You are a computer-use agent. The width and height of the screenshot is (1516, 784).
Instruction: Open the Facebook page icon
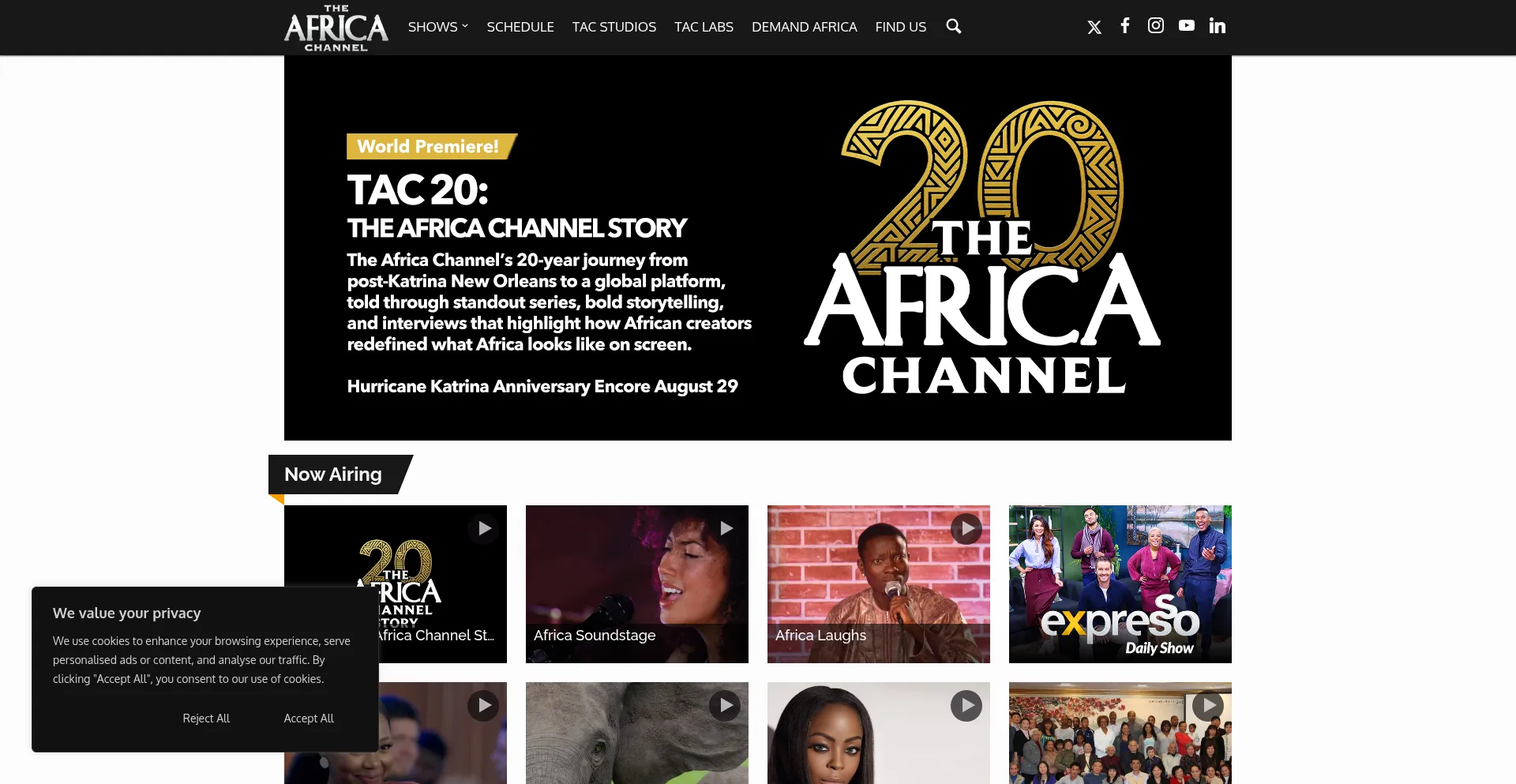click(x=1125, y=25)
